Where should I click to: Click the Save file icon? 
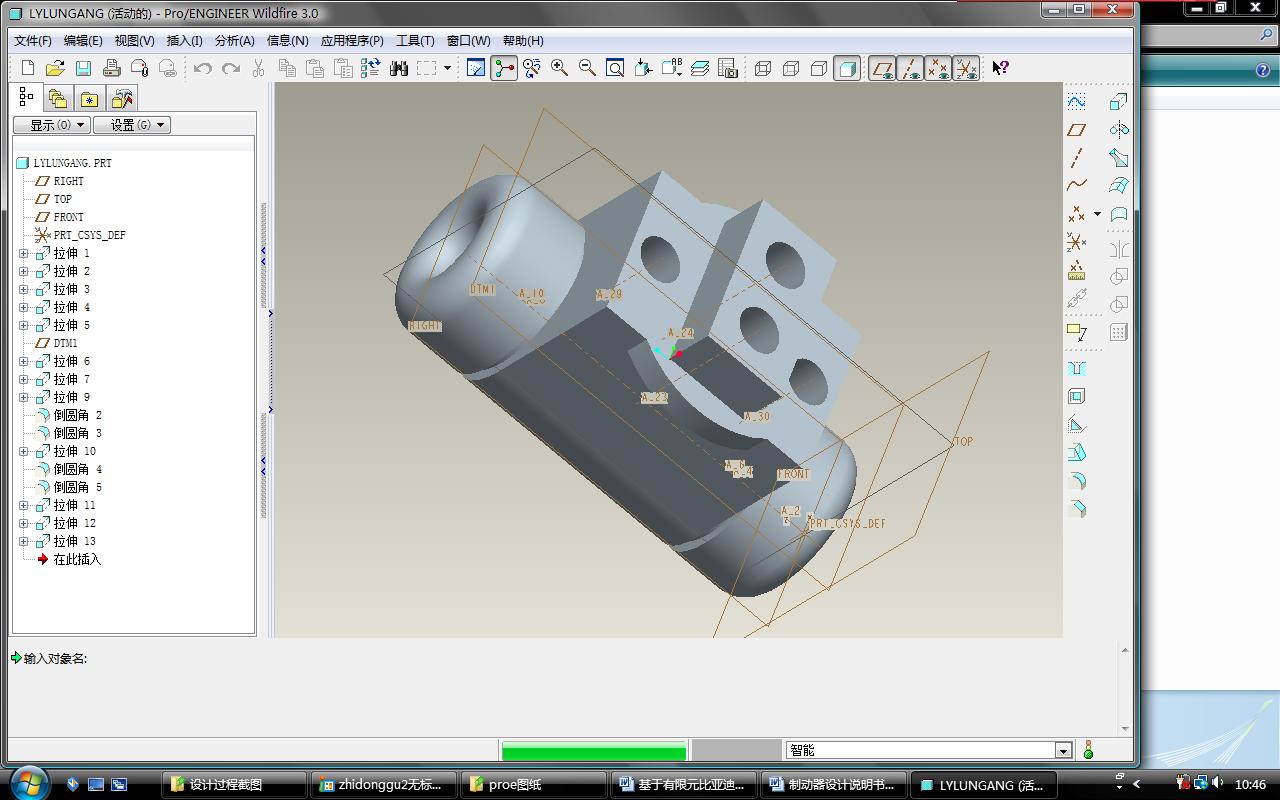tap(83, 68)
